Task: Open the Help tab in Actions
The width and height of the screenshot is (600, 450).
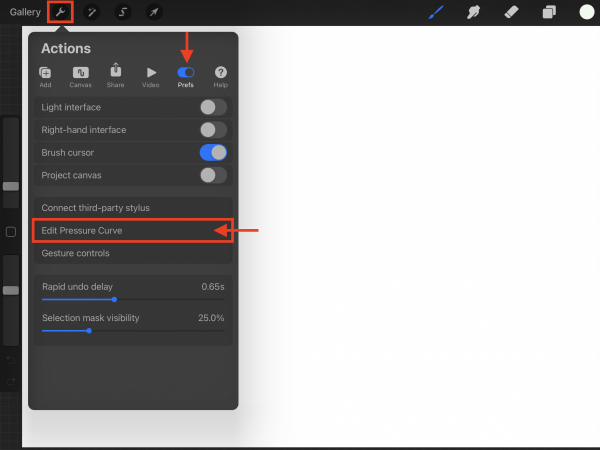Action: [221, 77]
